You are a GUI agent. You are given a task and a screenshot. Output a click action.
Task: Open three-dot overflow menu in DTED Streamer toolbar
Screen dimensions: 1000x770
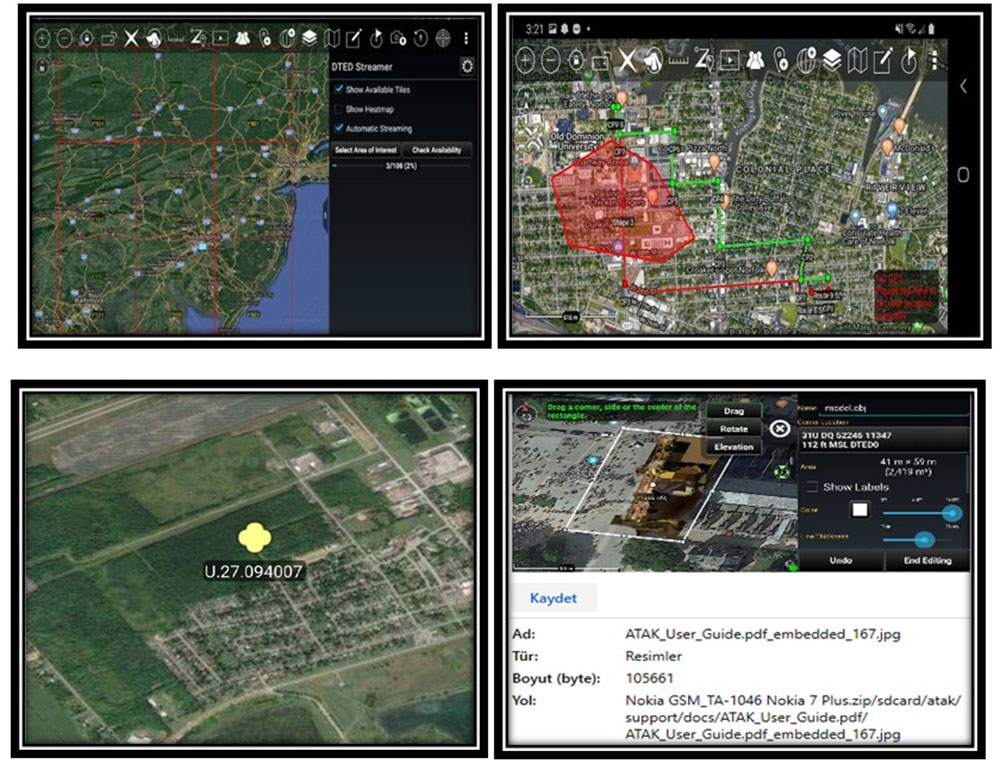(466, 38)
